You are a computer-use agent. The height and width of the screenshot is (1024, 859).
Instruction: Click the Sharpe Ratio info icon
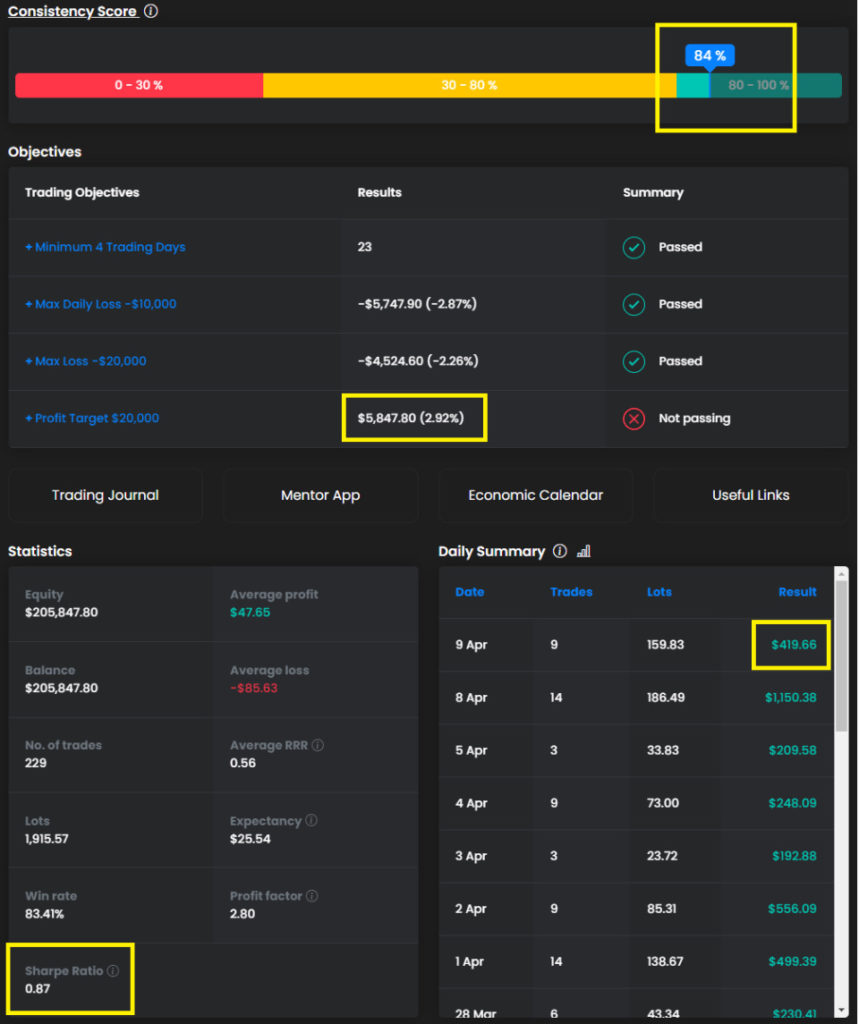pyautogui.click(x=113, y=971)
